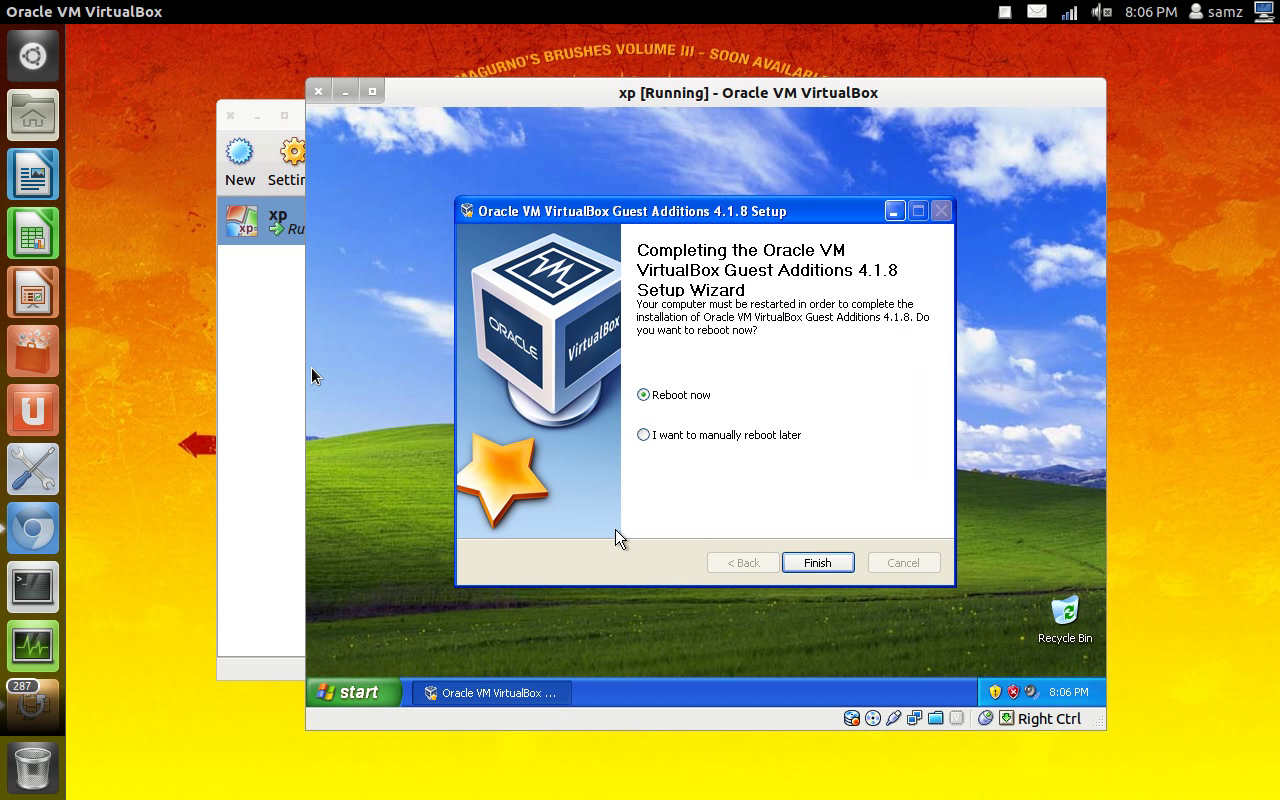This screenshot has width=1280, height=800.
Task: Open the Windows XP start menu
Action: [353, 692]
